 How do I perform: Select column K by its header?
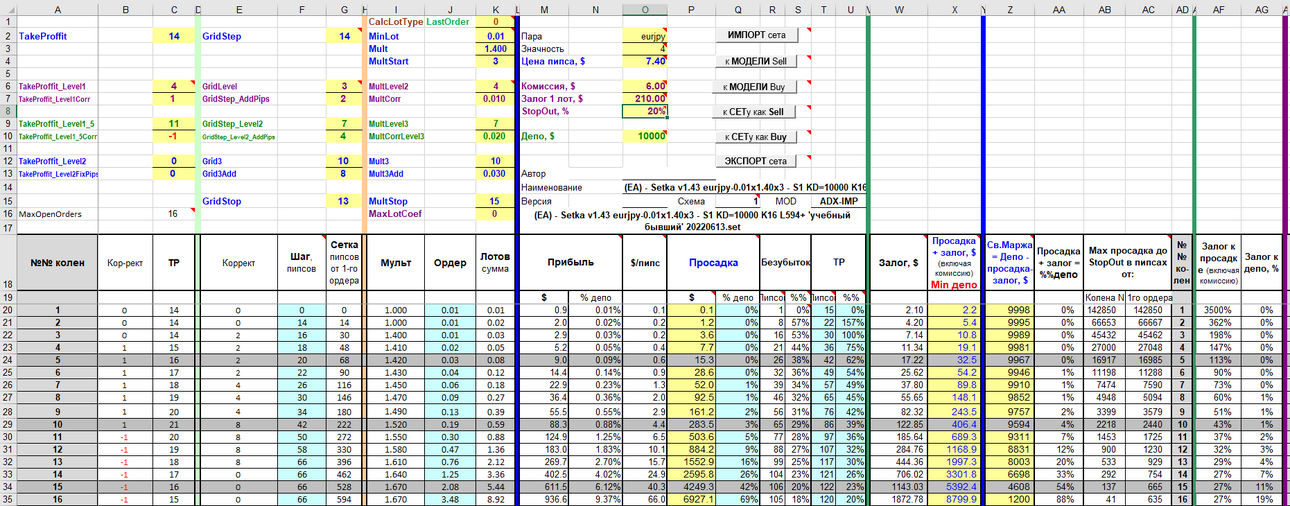[x=496, y=9]
